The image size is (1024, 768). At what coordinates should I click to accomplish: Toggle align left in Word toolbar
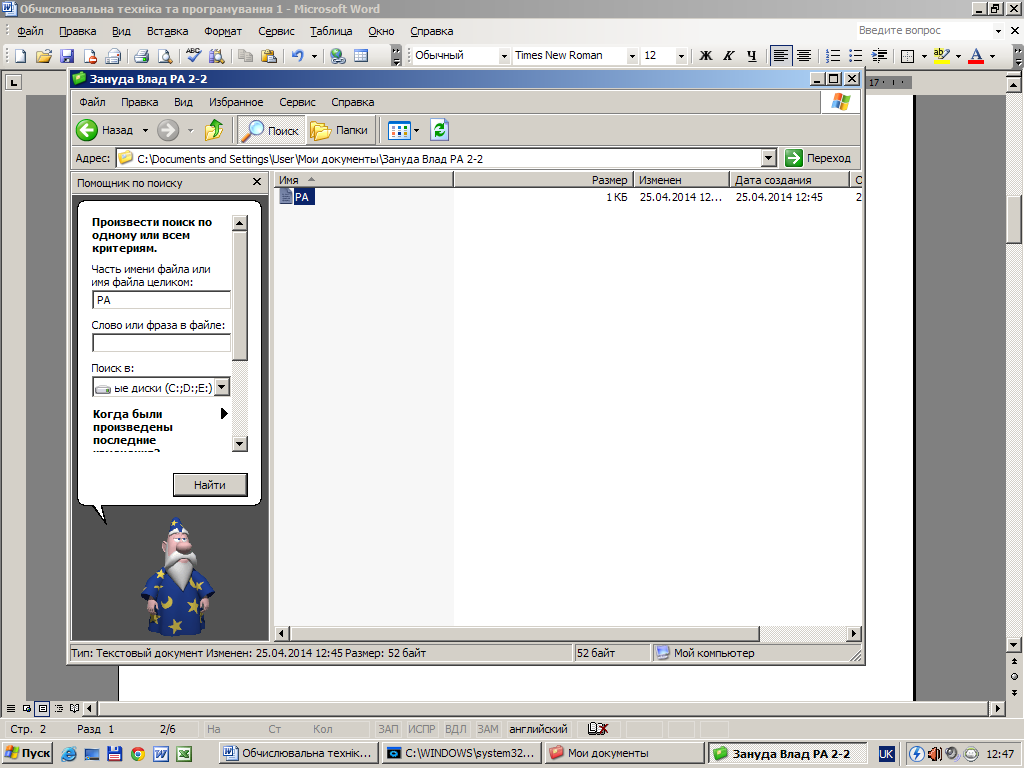(780, 56)
